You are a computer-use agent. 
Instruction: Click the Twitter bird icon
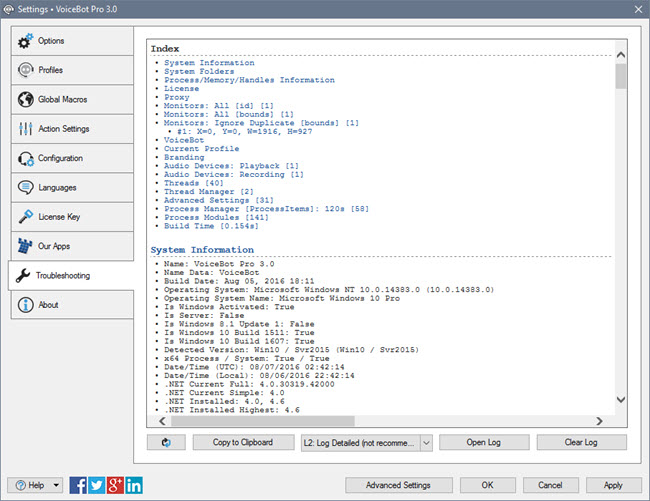(96, 485)
